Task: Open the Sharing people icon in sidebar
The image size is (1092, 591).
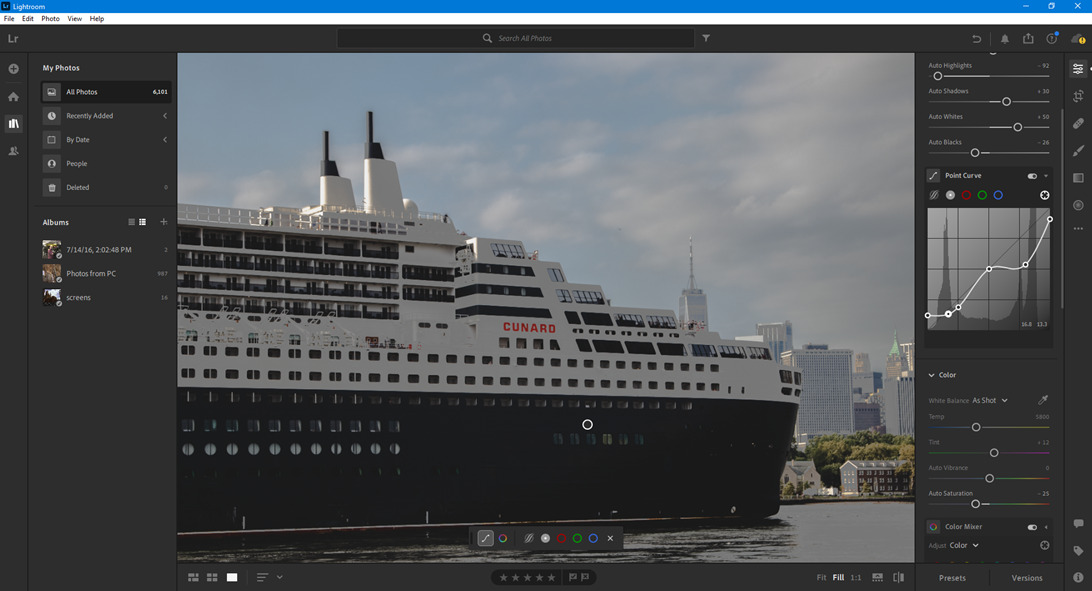Action: (x=13, y=150)
